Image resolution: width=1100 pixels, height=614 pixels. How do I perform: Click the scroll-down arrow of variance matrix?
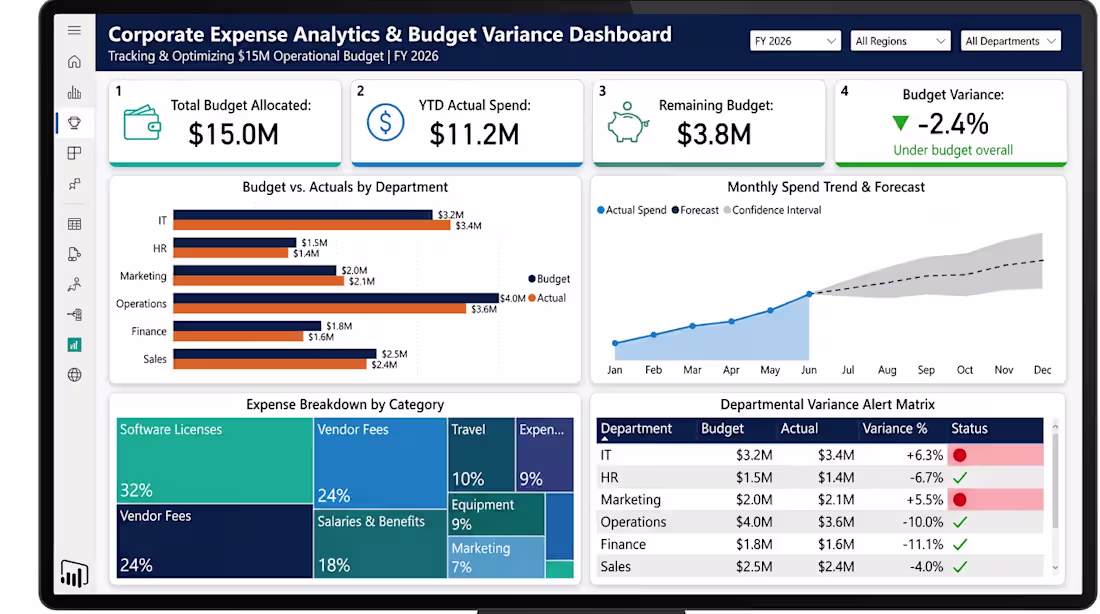click(x=1054, y=568)
